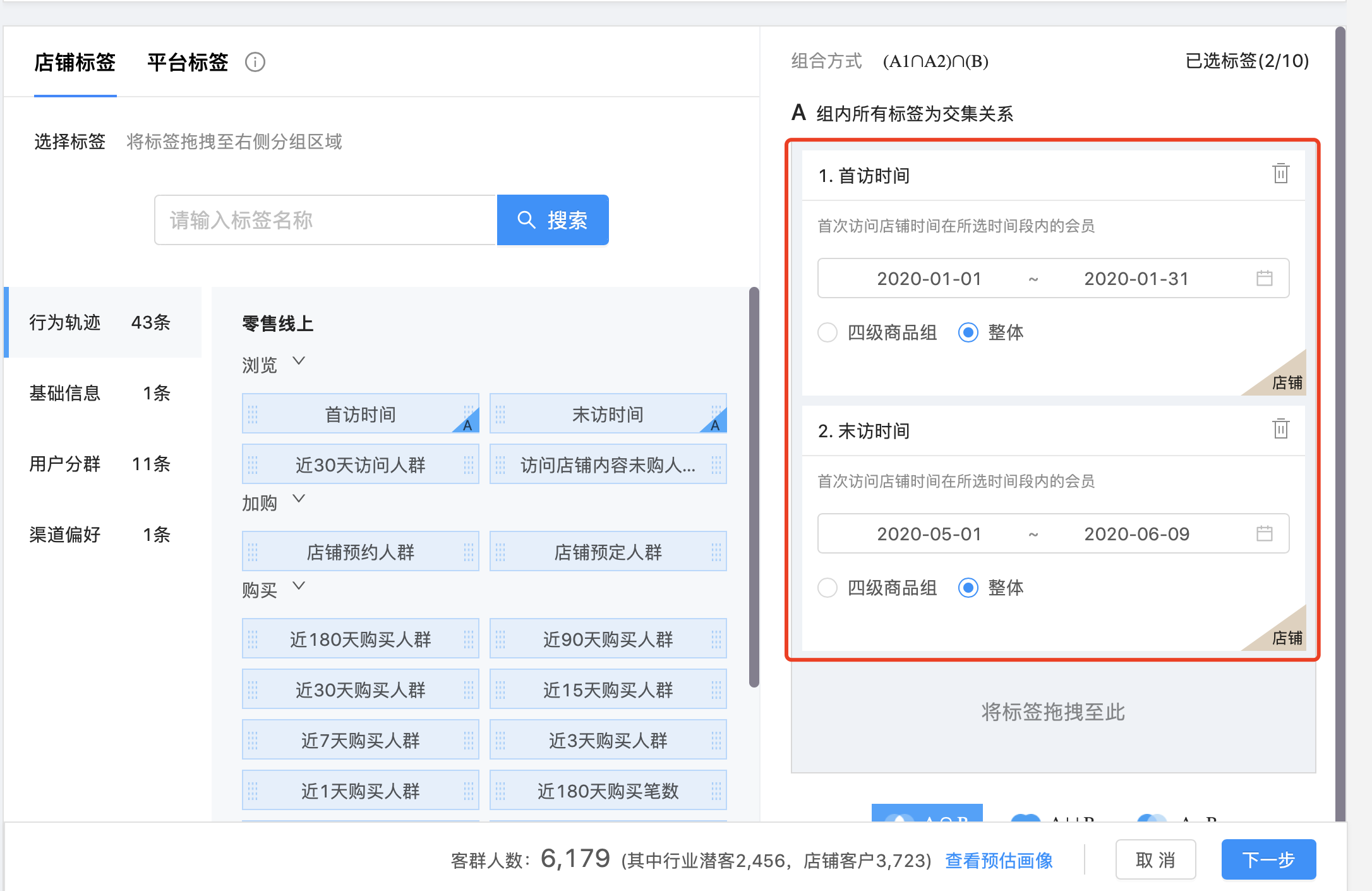1372x891 pixels.
Task: Select 整体 radio in 首访时间 card
Action: tap(968, 332)
